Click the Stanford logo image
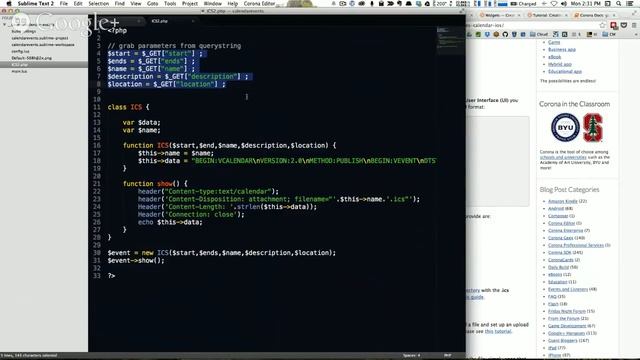 pyautogui.click(x=593, y=128)
